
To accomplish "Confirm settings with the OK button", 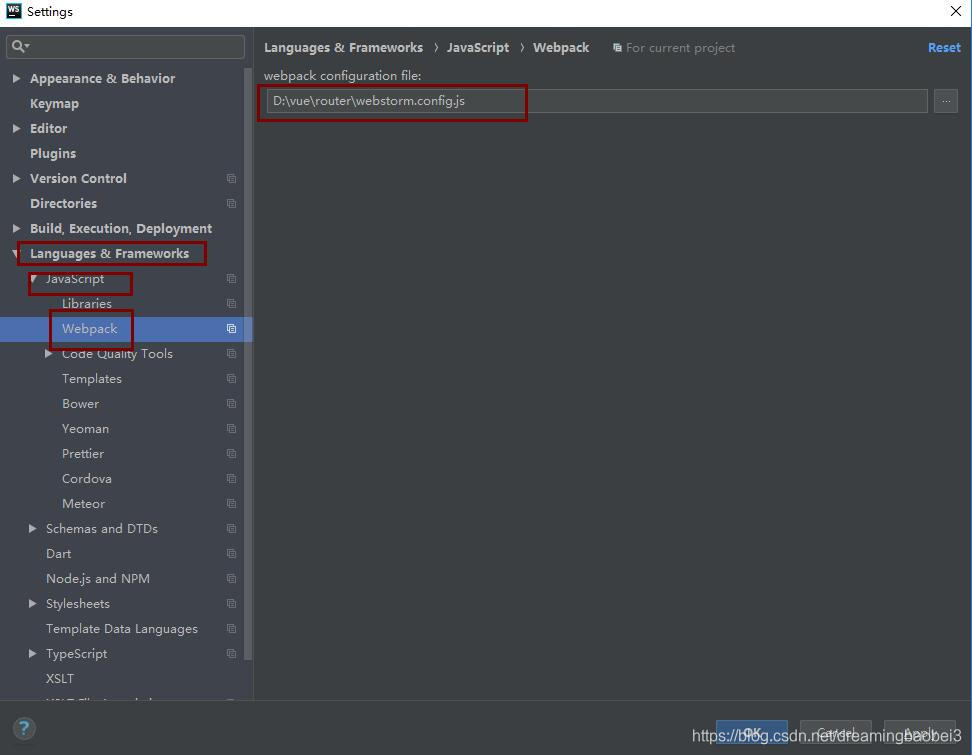I will 751,733.
